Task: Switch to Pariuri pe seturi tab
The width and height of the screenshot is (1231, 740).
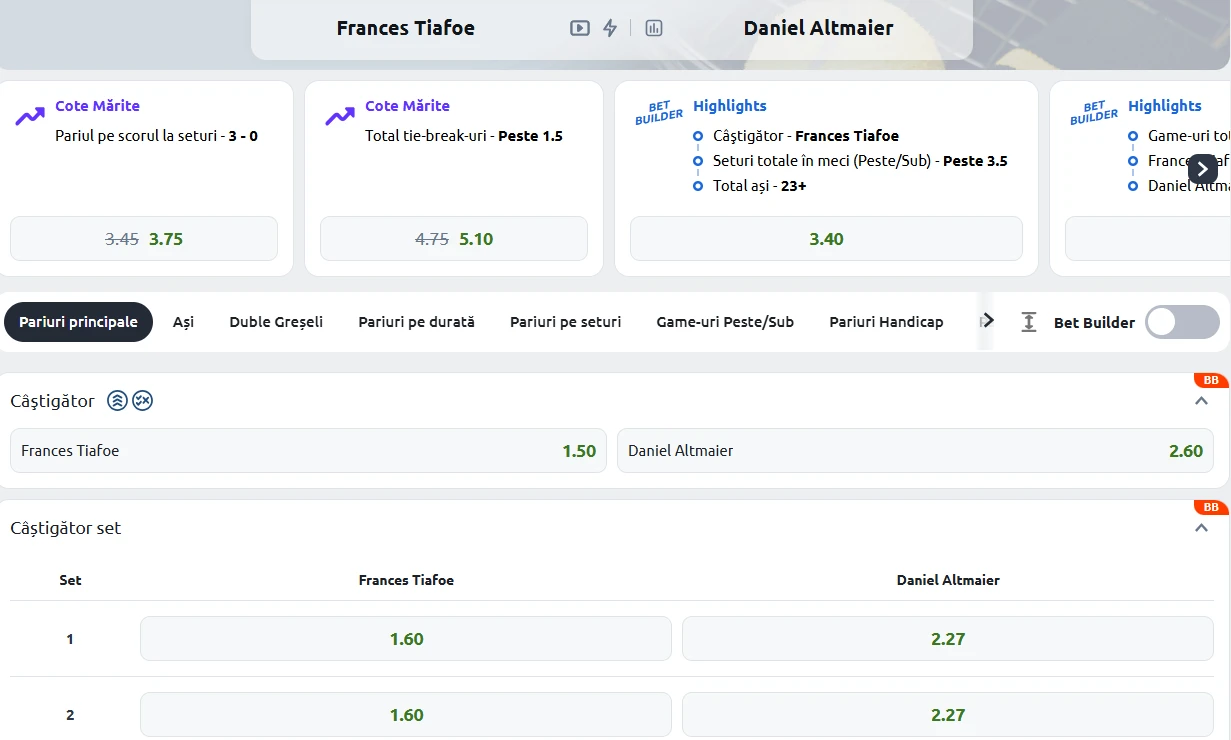Action: coord(566,322)
